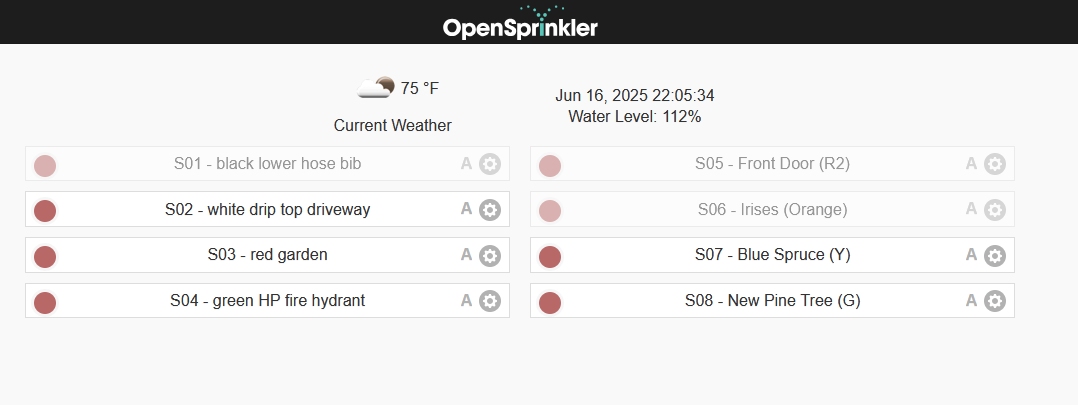Open the Current Weather label details
Screen dimensions: 1078x405
pos(393,125)
